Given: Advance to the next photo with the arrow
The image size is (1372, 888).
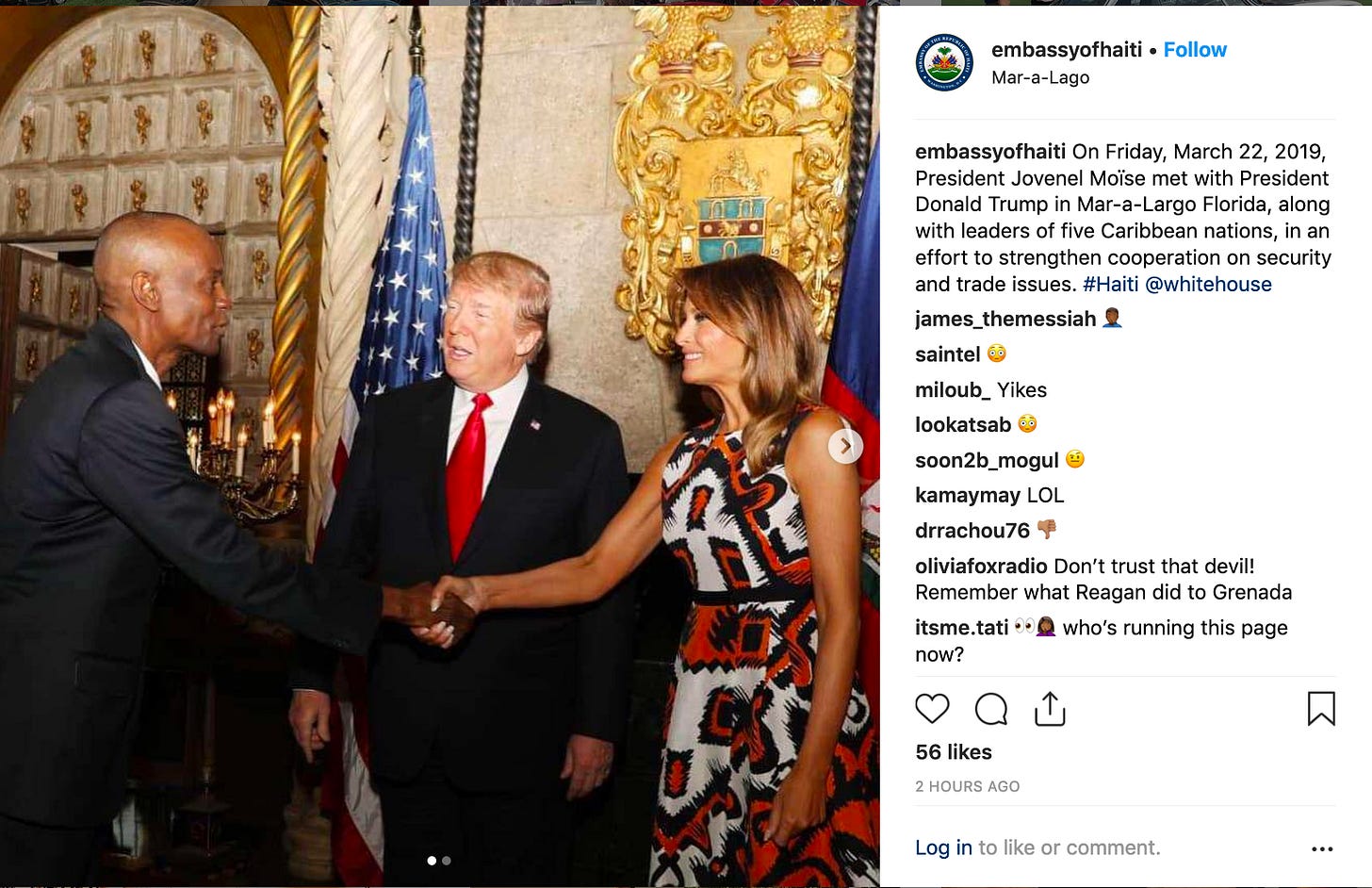Looking at the screenshot, I should tap(845, 446).
